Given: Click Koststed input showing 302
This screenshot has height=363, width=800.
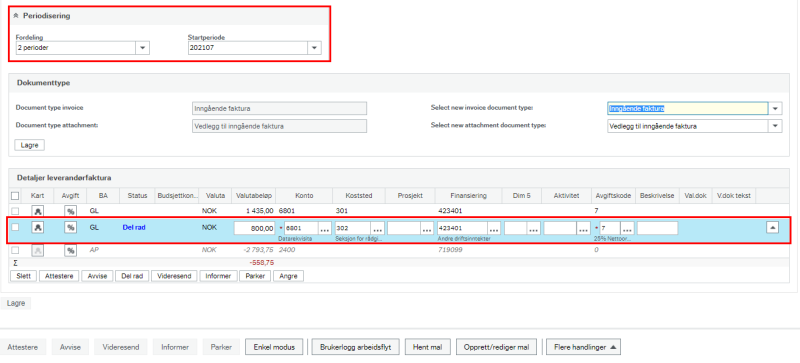Looking at the screenshot, I should pos(353,229).
